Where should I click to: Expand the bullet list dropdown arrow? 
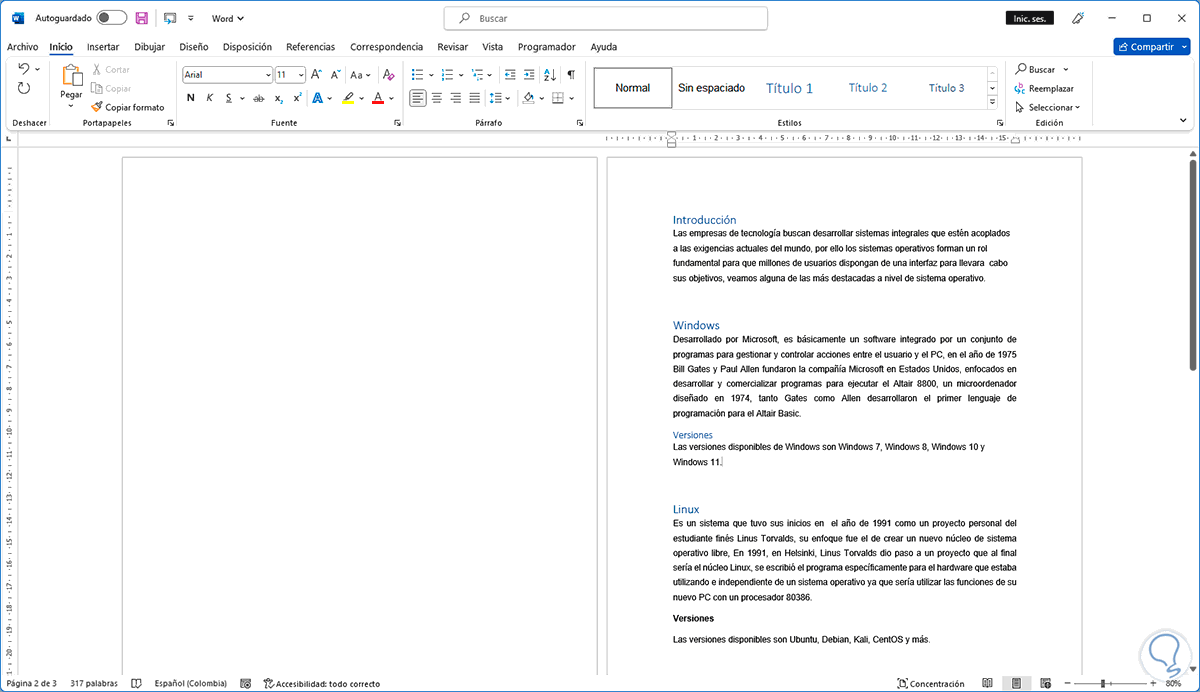431,75
